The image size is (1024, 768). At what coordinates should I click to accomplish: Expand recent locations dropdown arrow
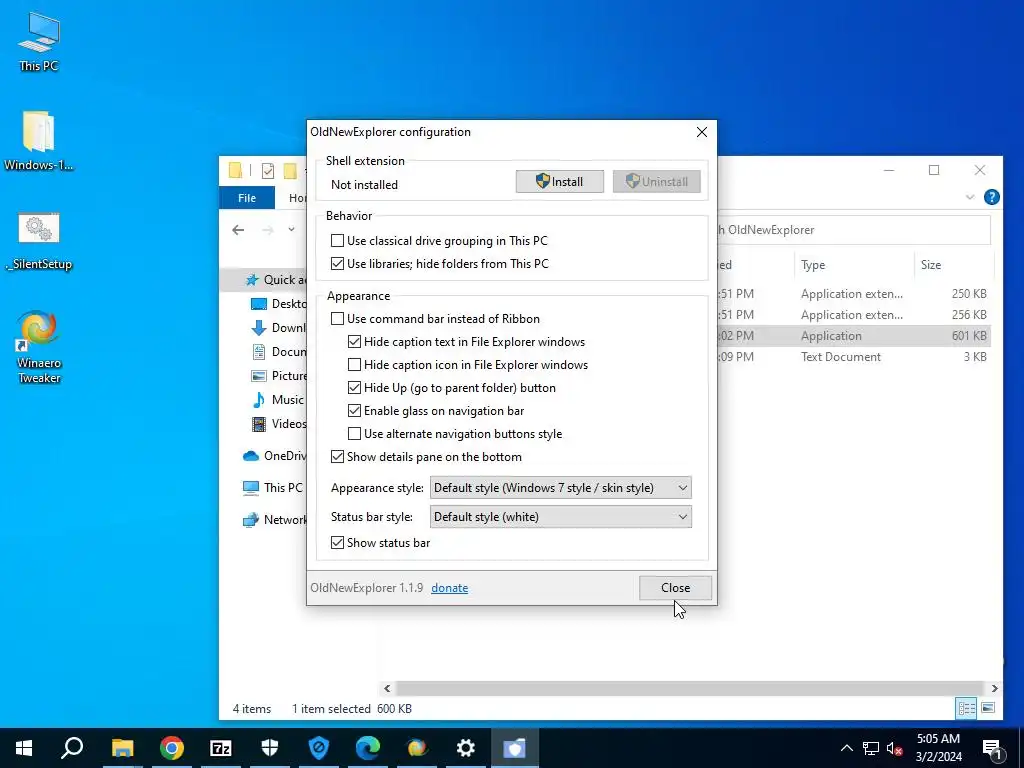(x=291, y=229)
